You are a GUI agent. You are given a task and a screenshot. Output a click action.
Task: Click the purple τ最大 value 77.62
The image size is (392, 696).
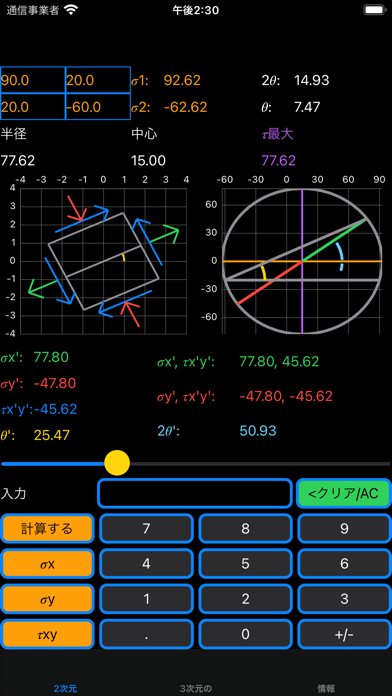(279, 160)
